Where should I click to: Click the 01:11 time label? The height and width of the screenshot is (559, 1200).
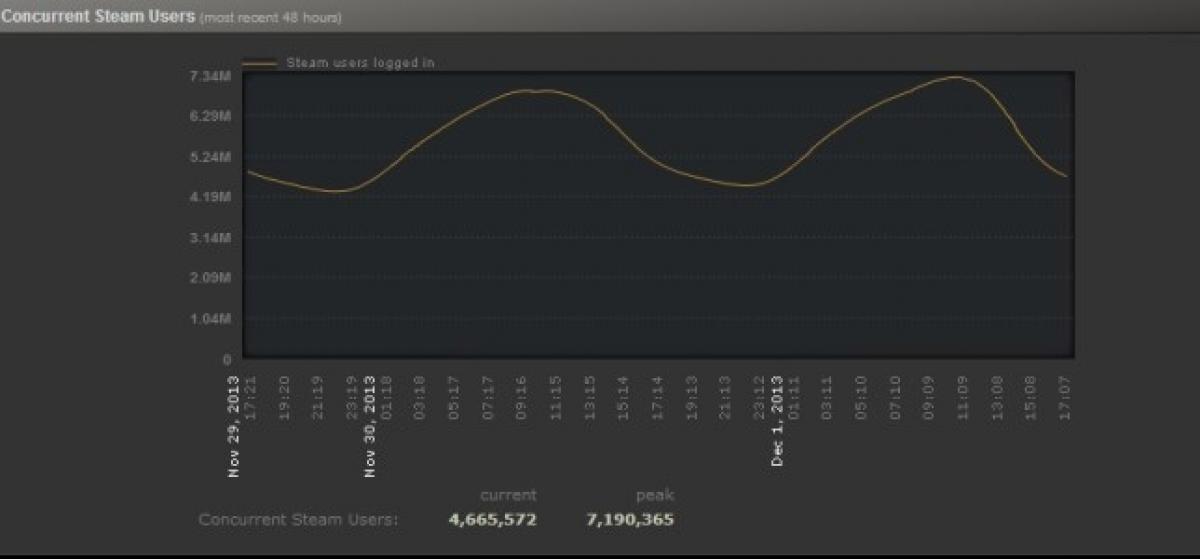click(x=793, y=397)
